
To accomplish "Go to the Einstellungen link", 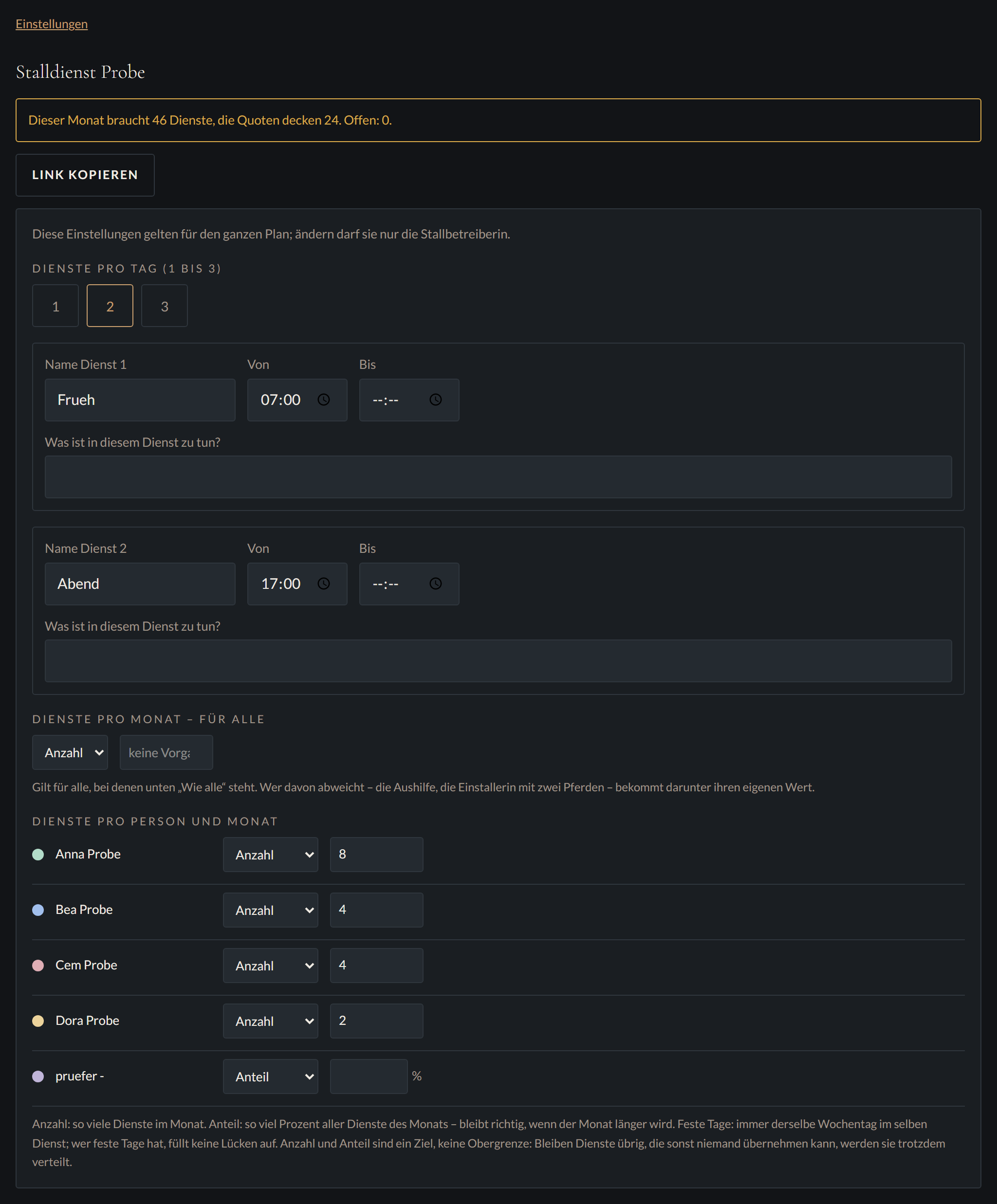I will point(52,24).
